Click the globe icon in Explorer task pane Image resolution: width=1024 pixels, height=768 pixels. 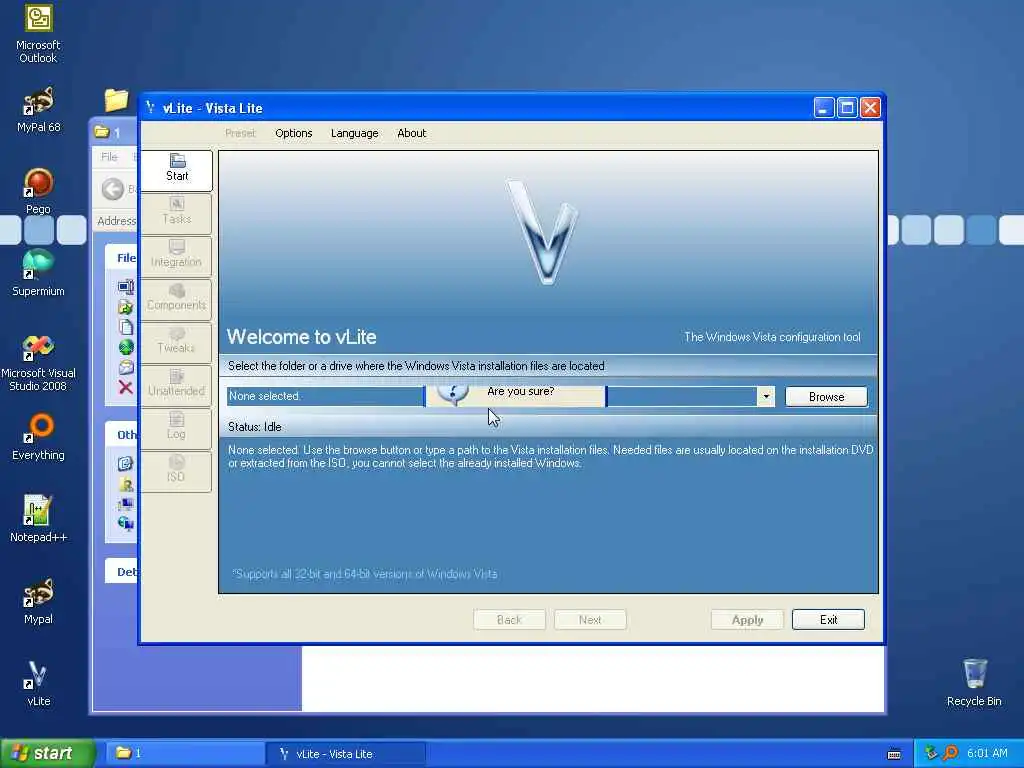click(126, 347)
